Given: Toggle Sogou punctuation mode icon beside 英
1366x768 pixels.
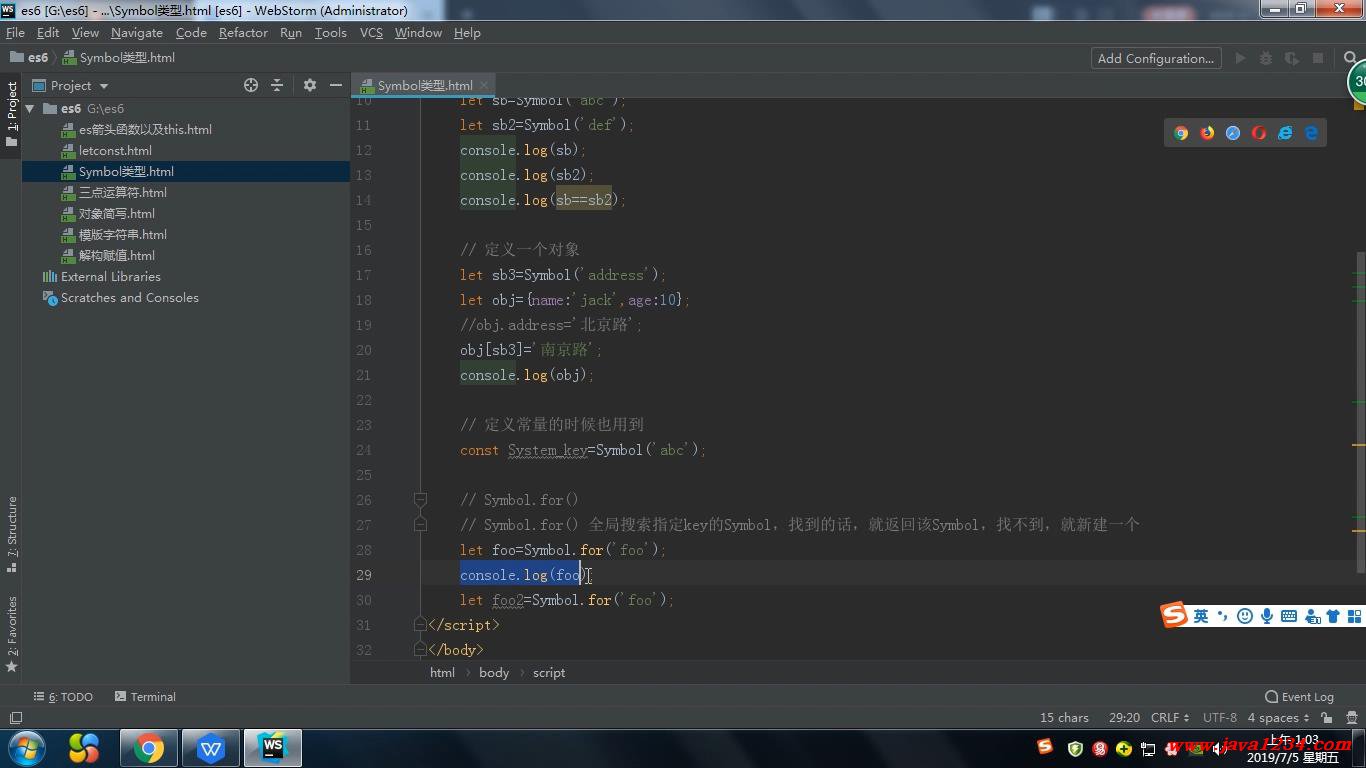Looking at the screenshot, I should click(1223, 616).
